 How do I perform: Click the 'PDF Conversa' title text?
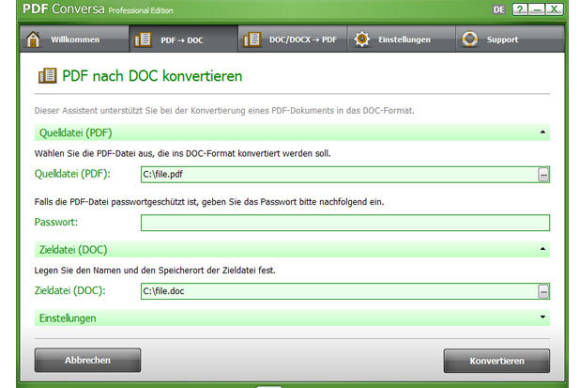(x=63, y=9)
